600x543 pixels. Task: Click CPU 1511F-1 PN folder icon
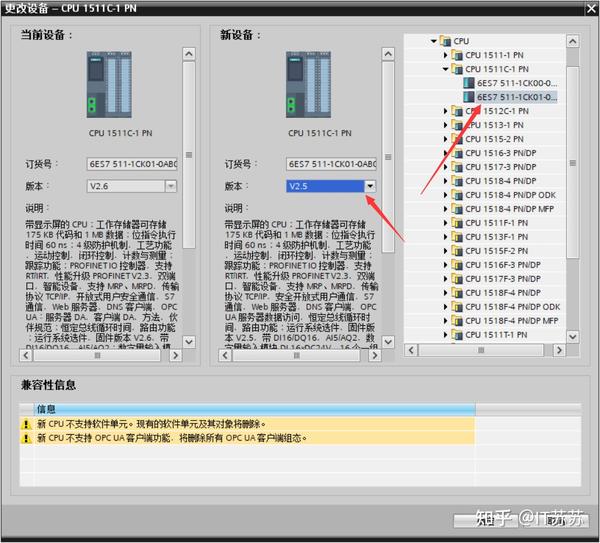457,223
